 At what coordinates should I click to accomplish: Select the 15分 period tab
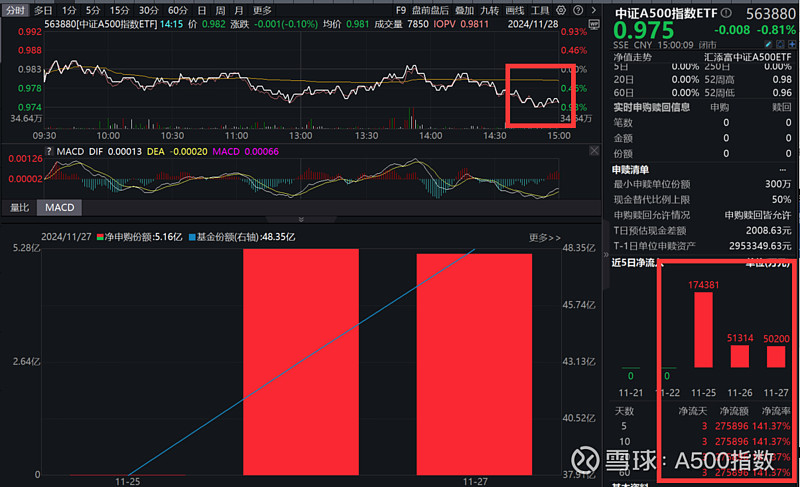[119, 10]
